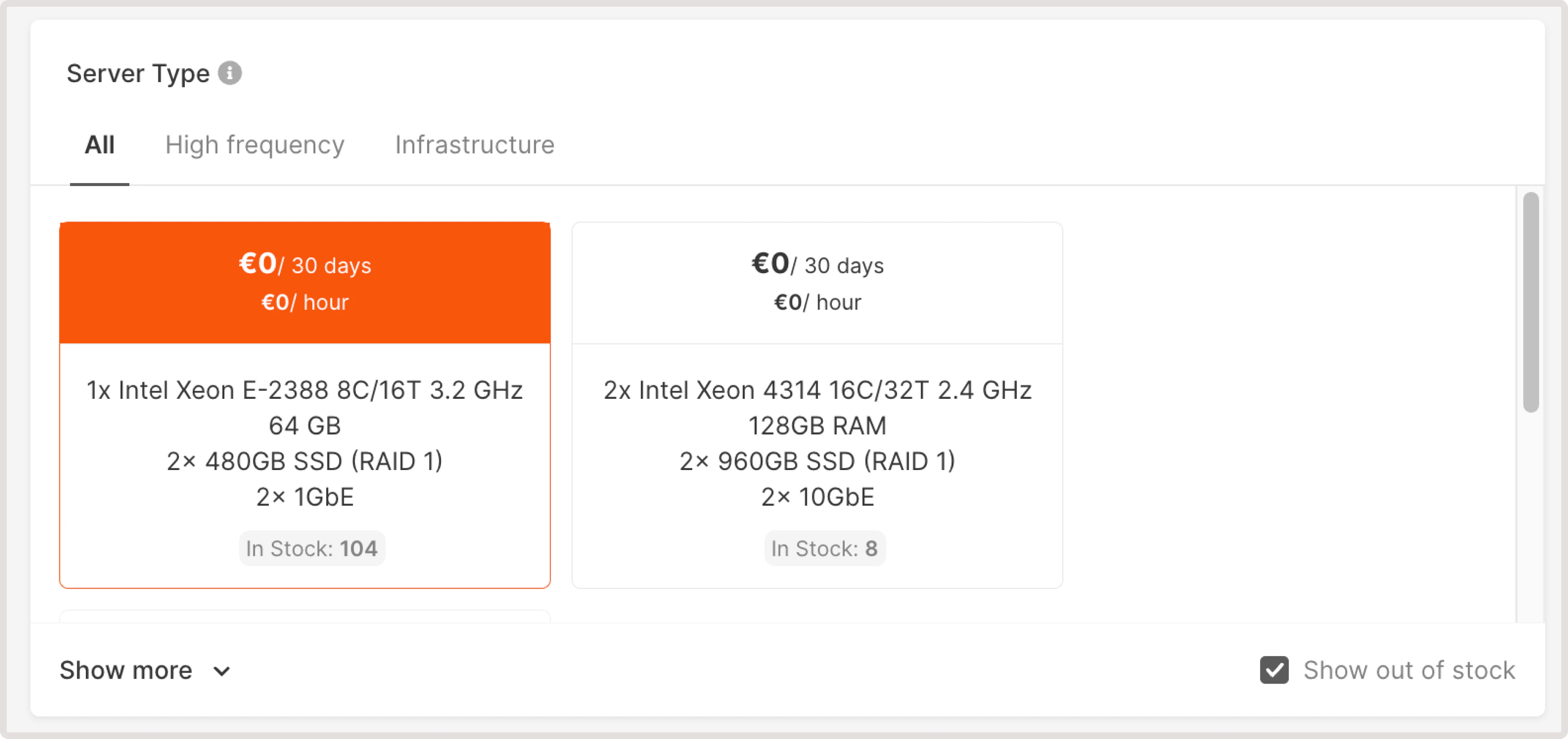Click the Server Type info icon
The image size is (1568, 739).
[230, 73]
